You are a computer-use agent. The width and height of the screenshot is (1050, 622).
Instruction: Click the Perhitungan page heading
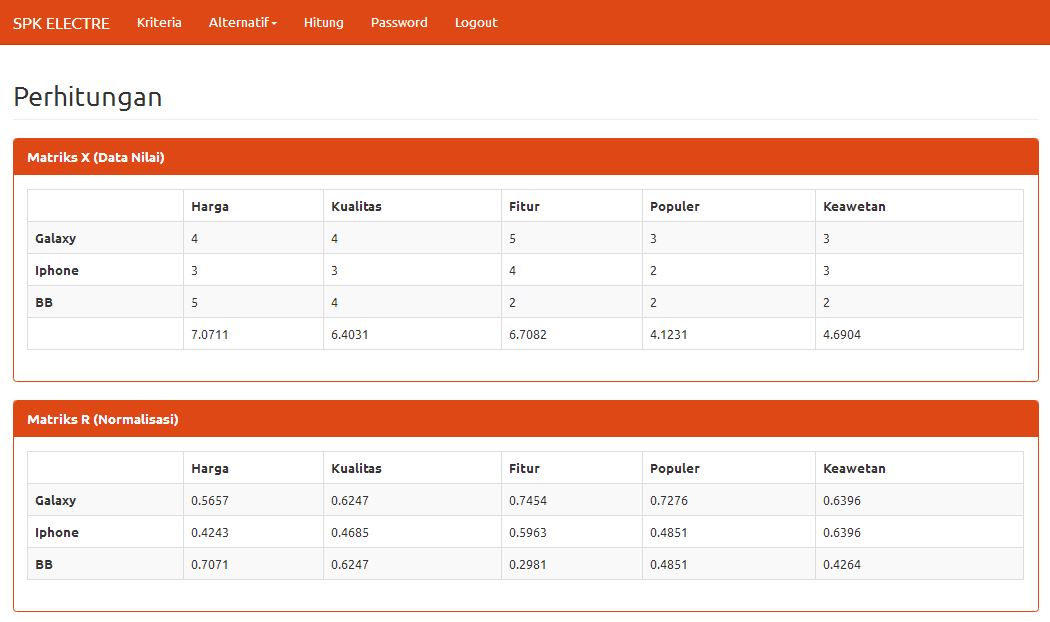click(88, 97)
